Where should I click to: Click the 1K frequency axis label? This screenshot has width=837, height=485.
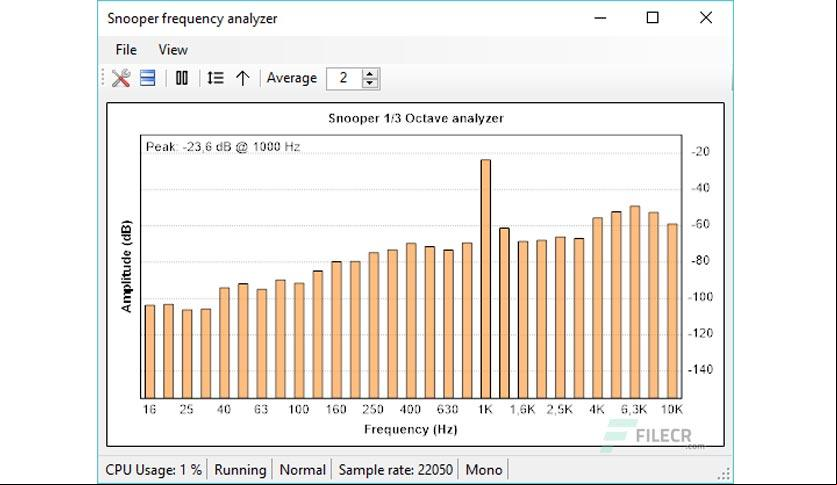(485, 409)
